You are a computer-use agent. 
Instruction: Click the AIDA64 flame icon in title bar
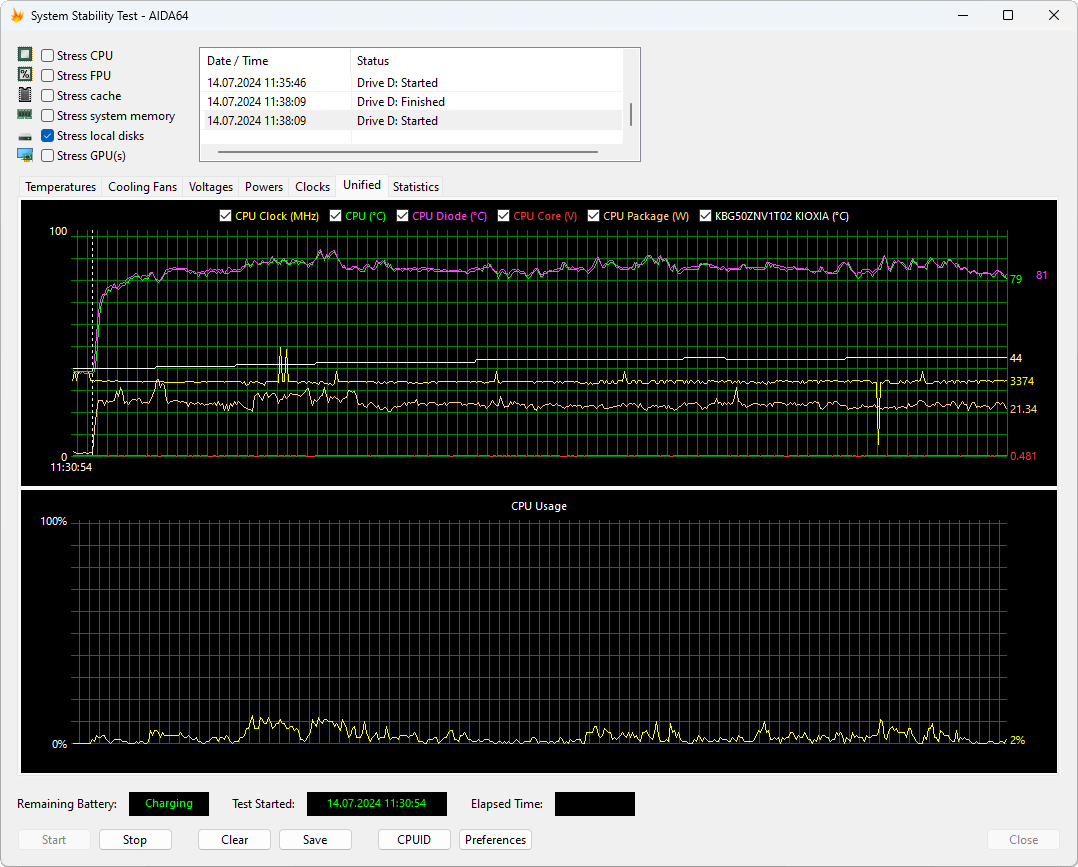tap(16, 16)
